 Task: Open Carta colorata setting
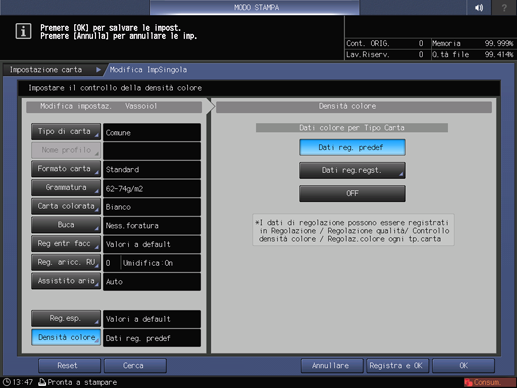[66, 206]
